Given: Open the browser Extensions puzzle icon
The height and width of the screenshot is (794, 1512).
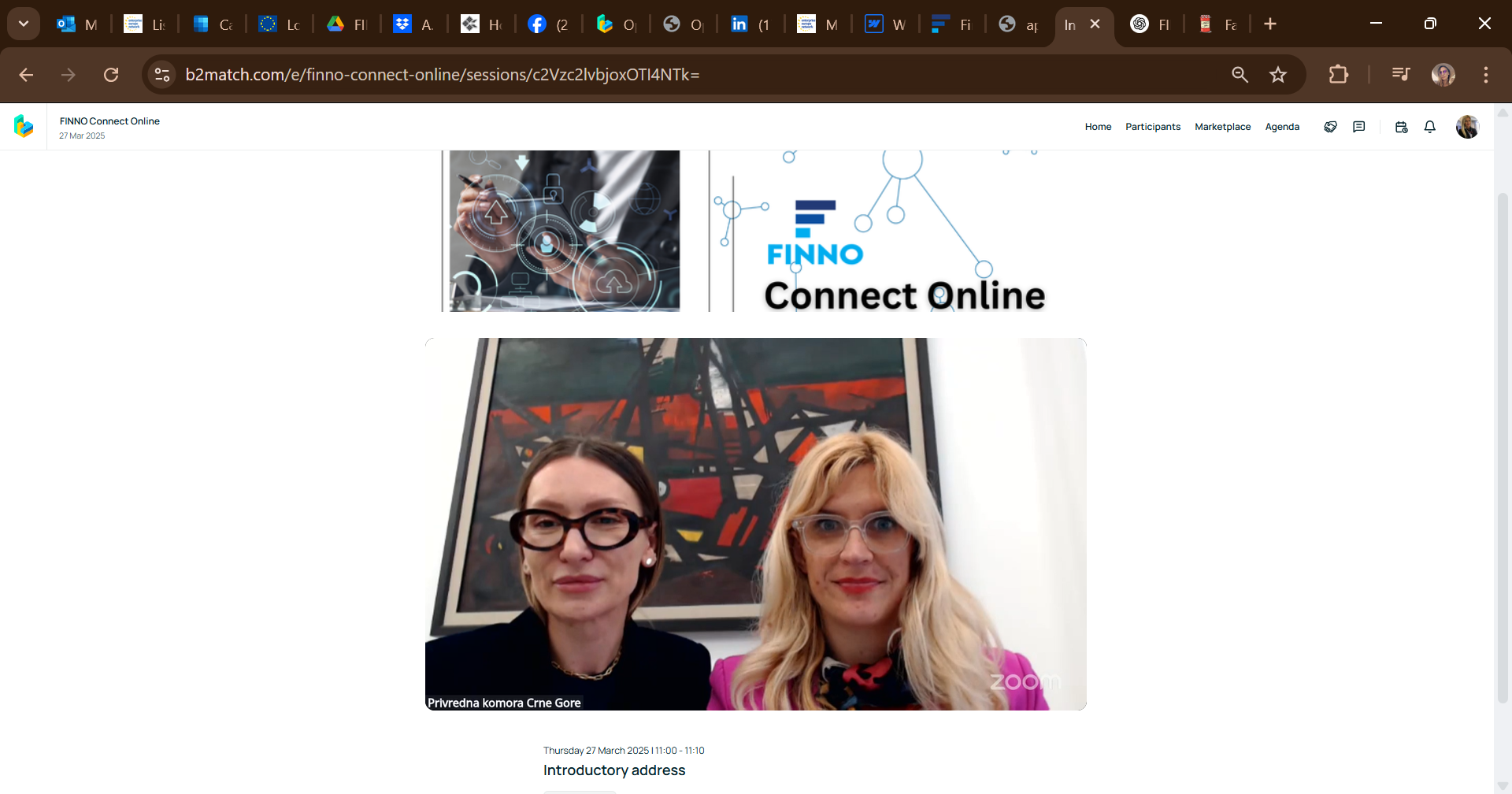Looking at the screenshot, I should click(1338, 75).
